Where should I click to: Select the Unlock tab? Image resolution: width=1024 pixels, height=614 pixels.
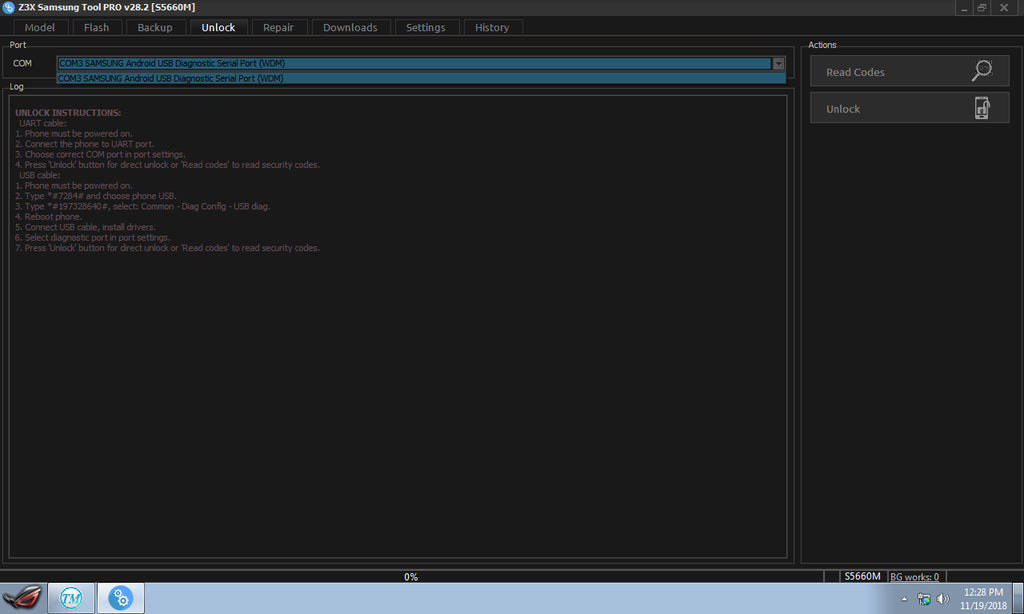point(218,27)
